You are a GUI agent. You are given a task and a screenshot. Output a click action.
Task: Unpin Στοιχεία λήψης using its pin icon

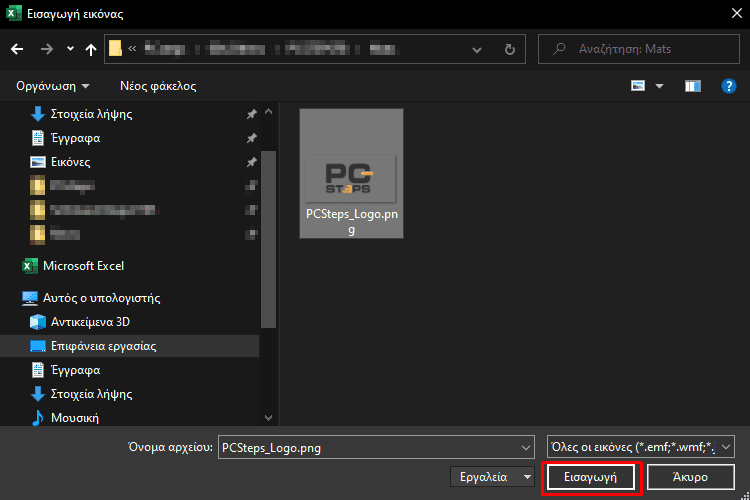click(252, 114)
